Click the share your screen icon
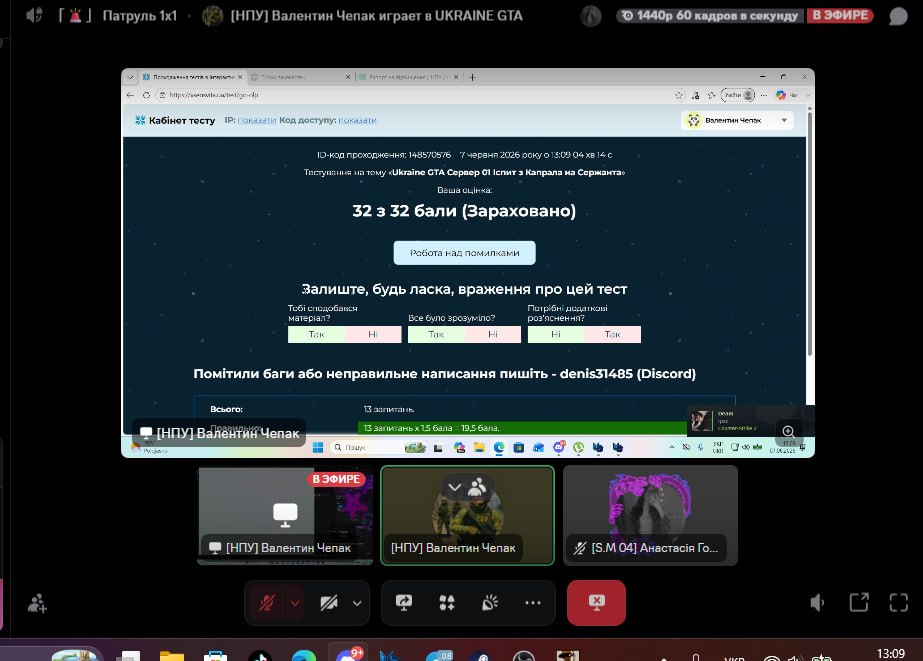923x661 pixels. 404,603
